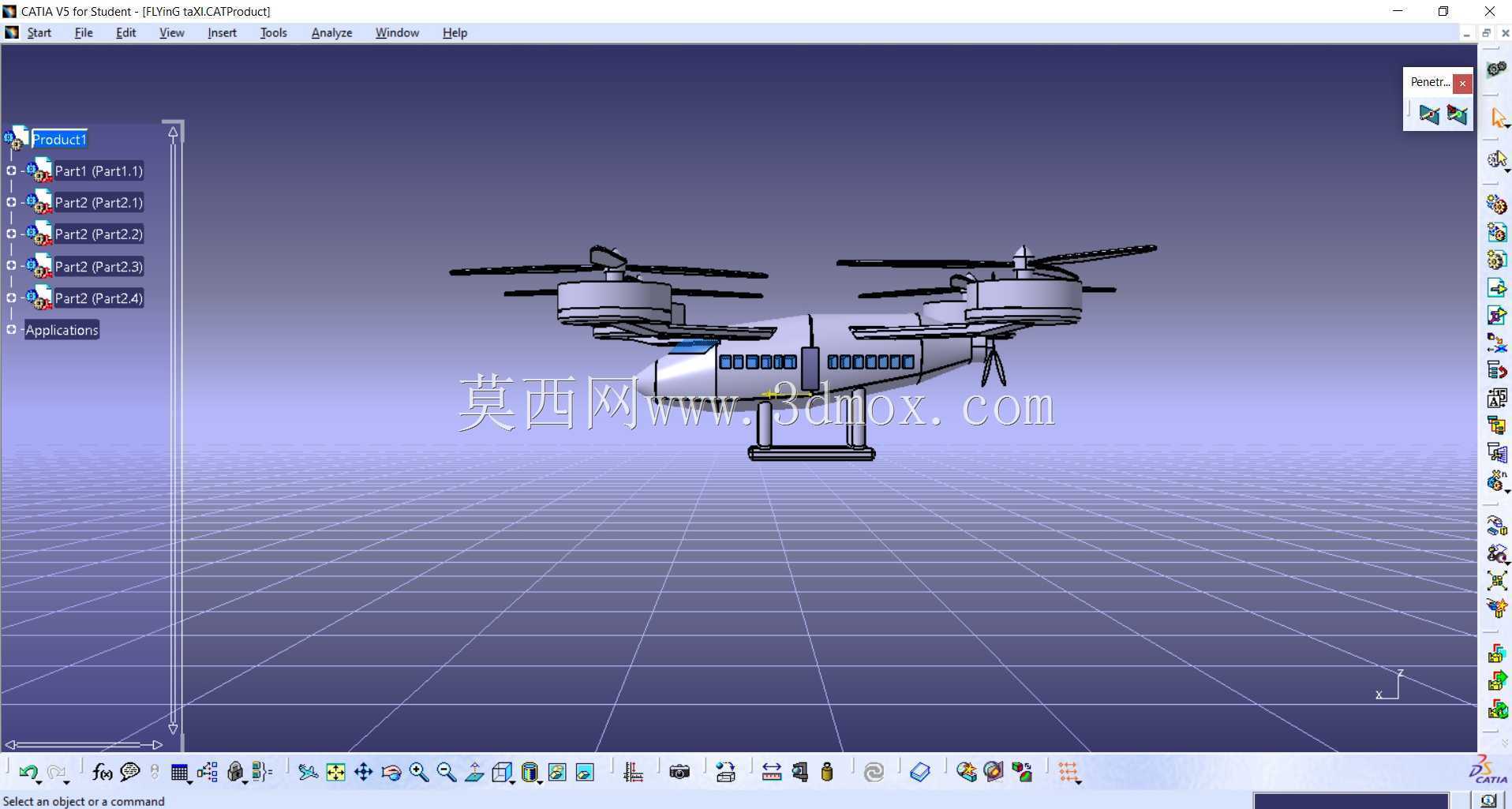Click Measure Between ruler icon
Image resolution: width=1512 pixels, height=809 pixels.
click(x=772, y=772)
